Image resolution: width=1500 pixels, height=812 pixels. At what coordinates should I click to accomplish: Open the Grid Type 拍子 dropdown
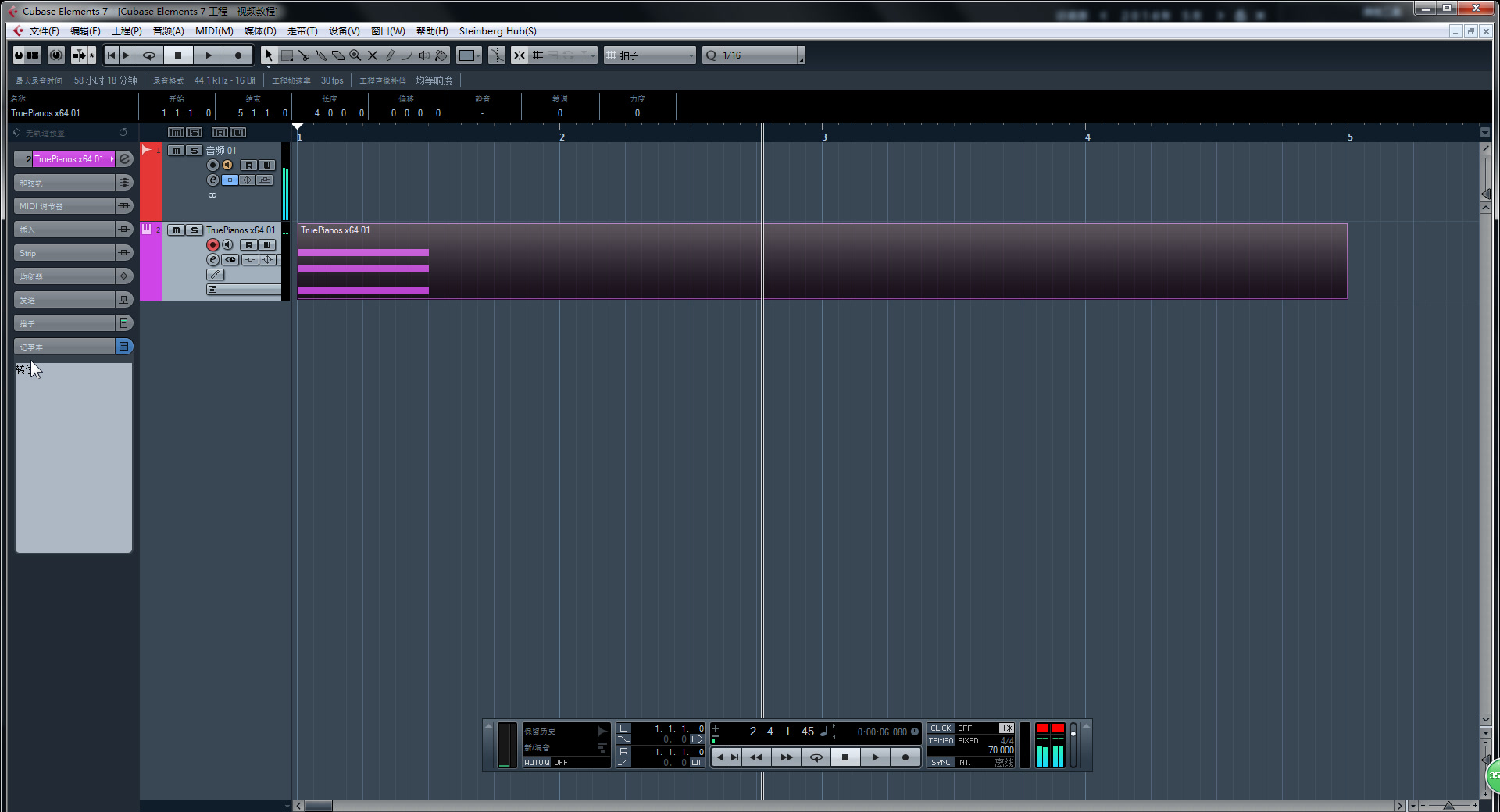(650, 55)
